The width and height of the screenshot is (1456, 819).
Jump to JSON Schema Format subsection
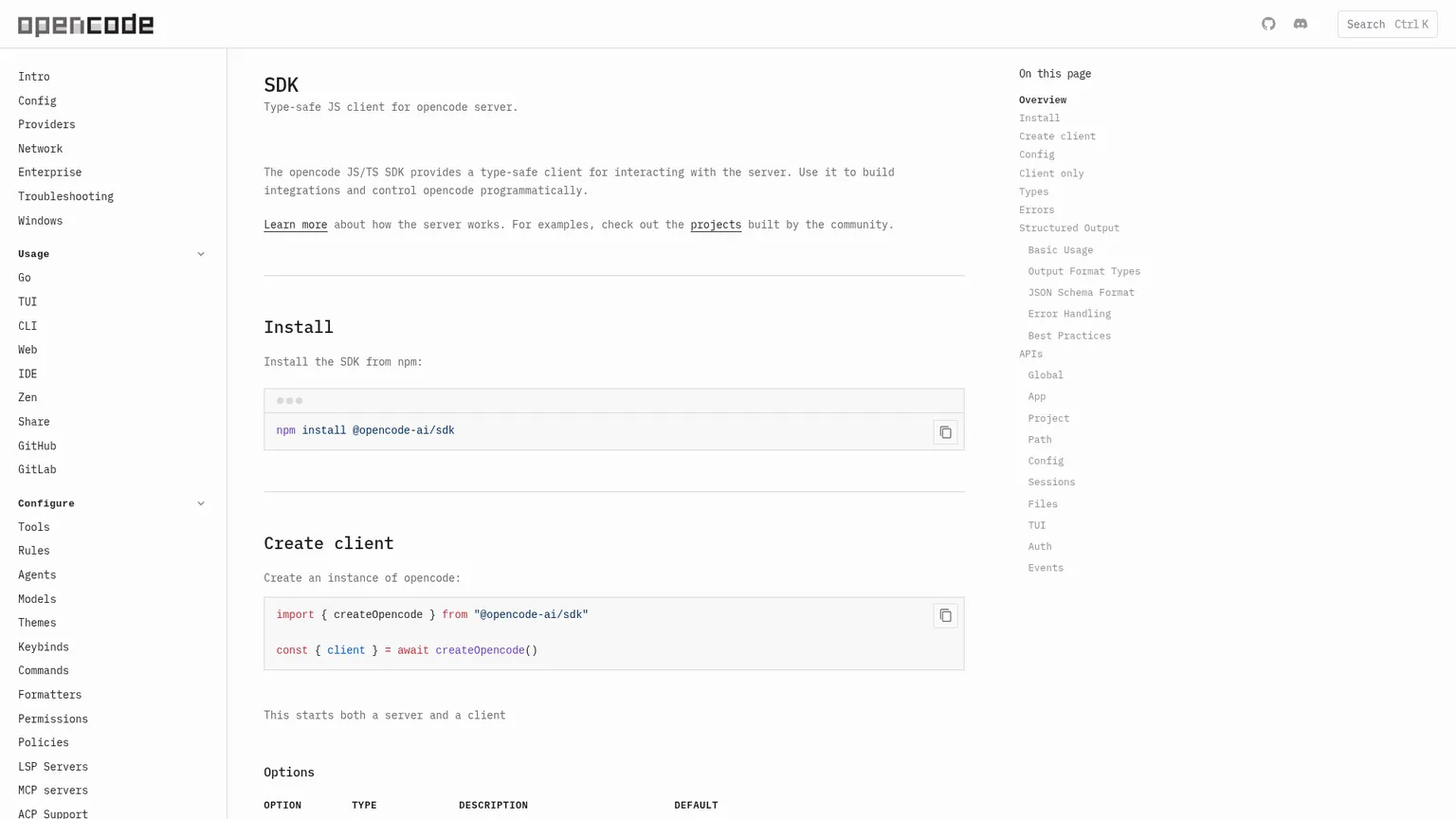tap(1082, 293)
